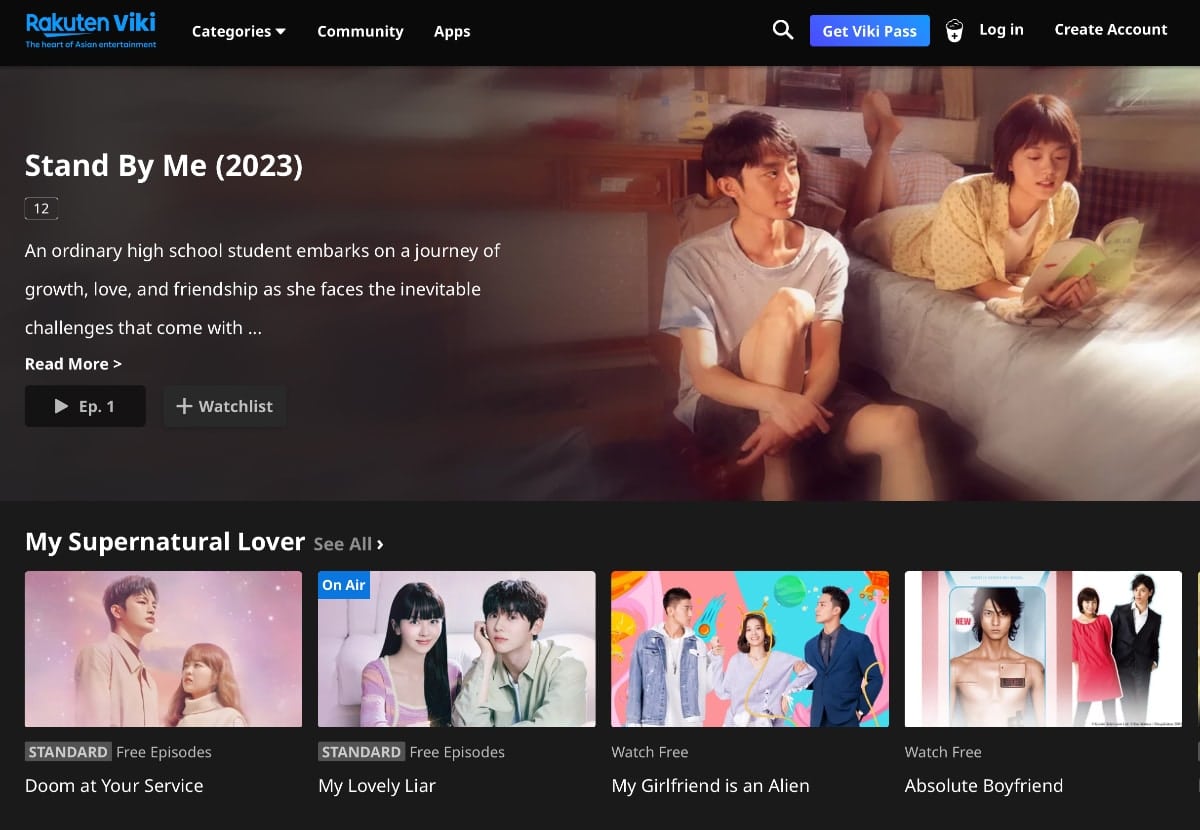The width and height of the screenshot is (1200, 830).
Task: Click Create Account
Action: point(1111,29)
